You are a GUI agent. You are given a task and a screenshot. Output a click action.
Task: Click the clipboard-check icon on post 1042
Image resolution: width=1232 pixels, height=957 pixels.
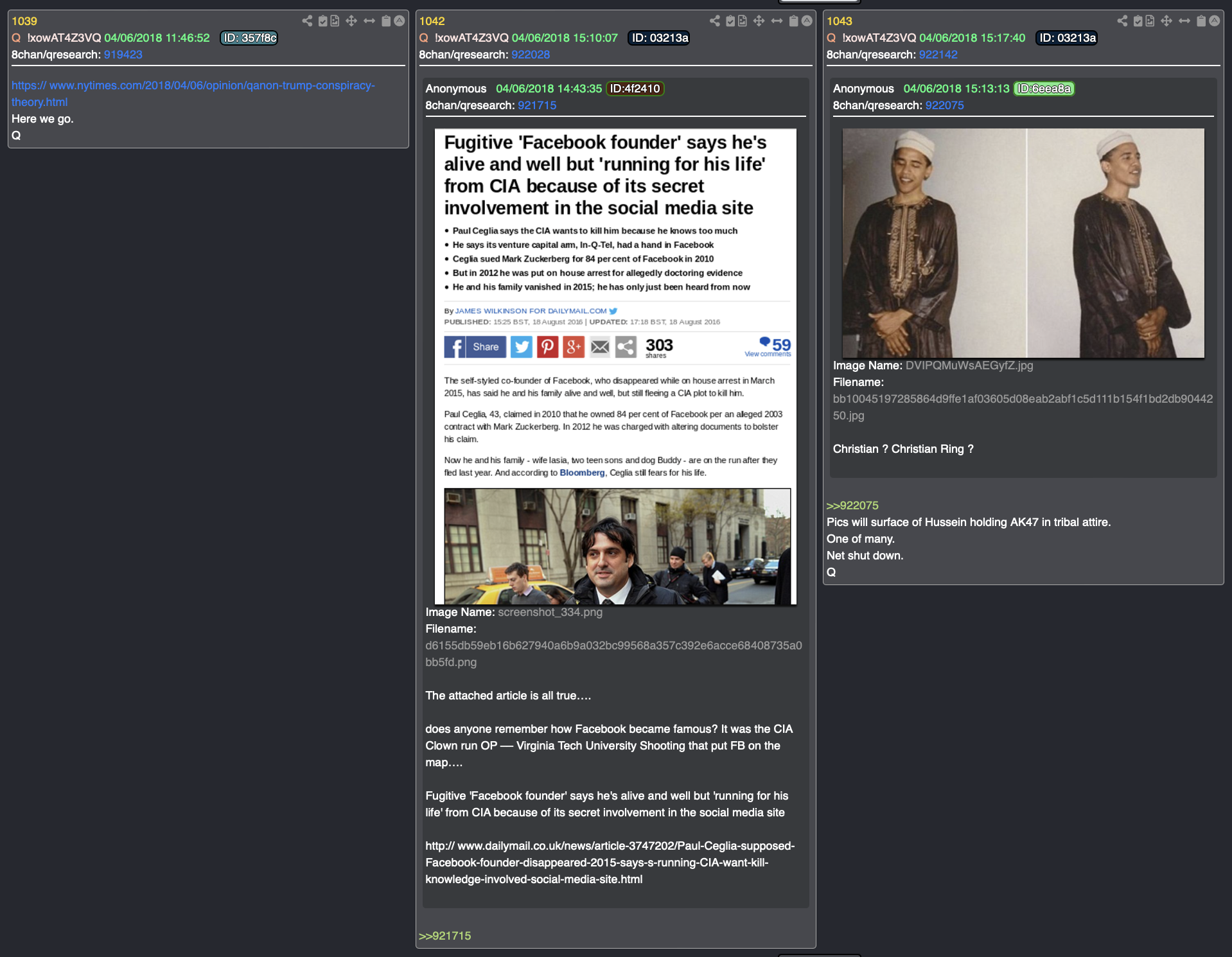click(730, 21)
